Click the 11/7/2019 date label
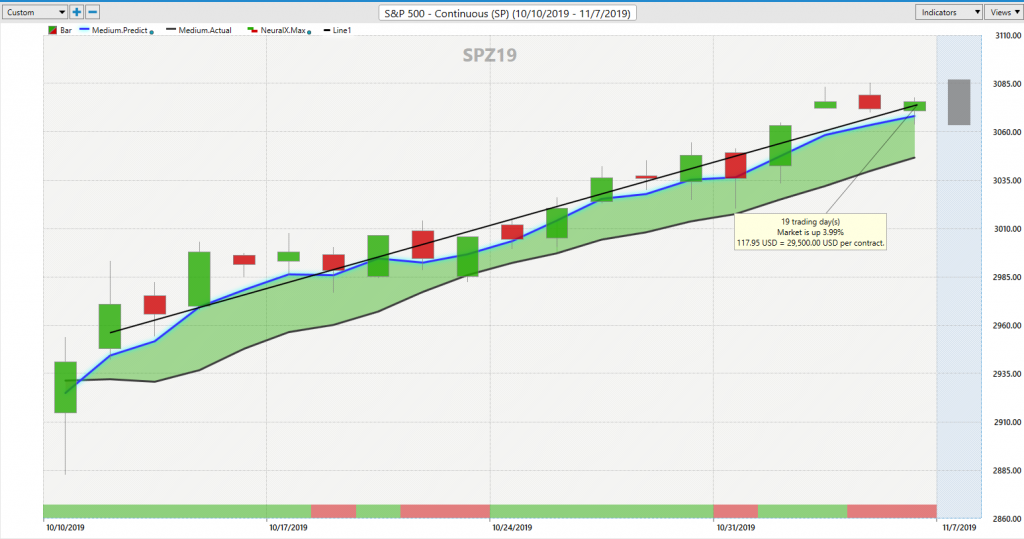 pyautogui.click(x=959, y=527)
